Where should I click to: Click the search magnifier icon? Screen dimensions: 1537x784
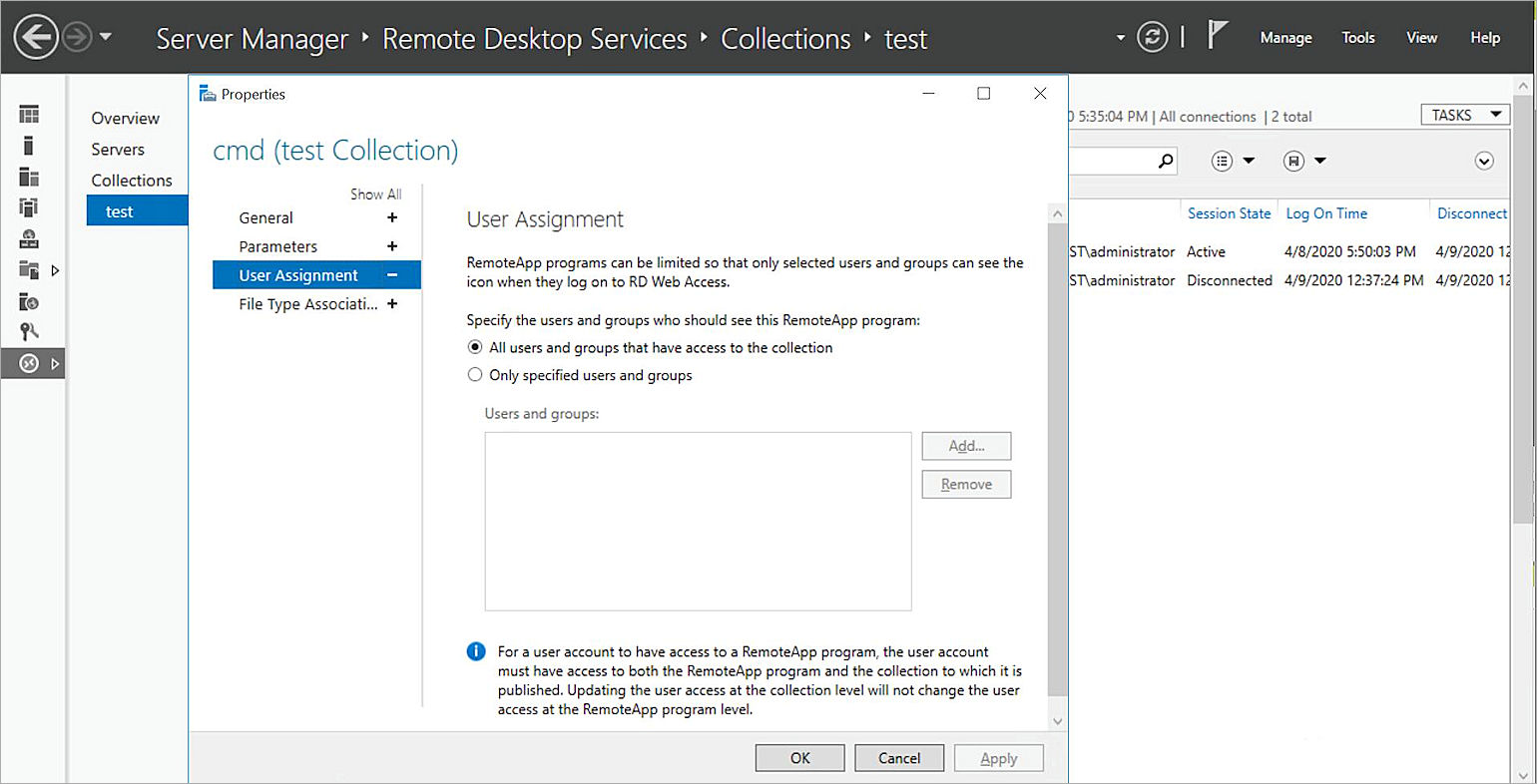1165,161
